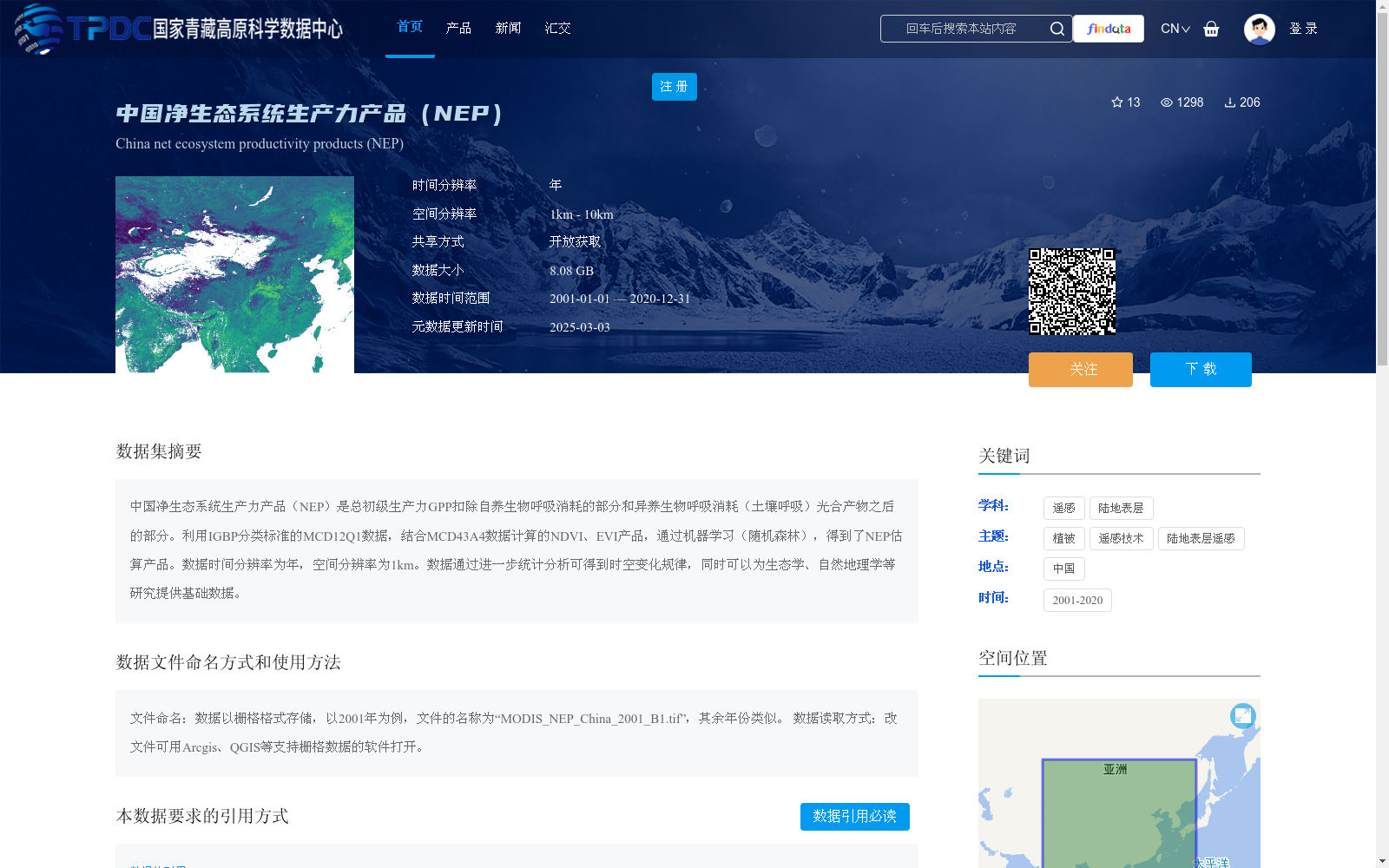Select the 2001-2020 time tag
This screenshot has height=868, width=1389.
coord(1077,601)
